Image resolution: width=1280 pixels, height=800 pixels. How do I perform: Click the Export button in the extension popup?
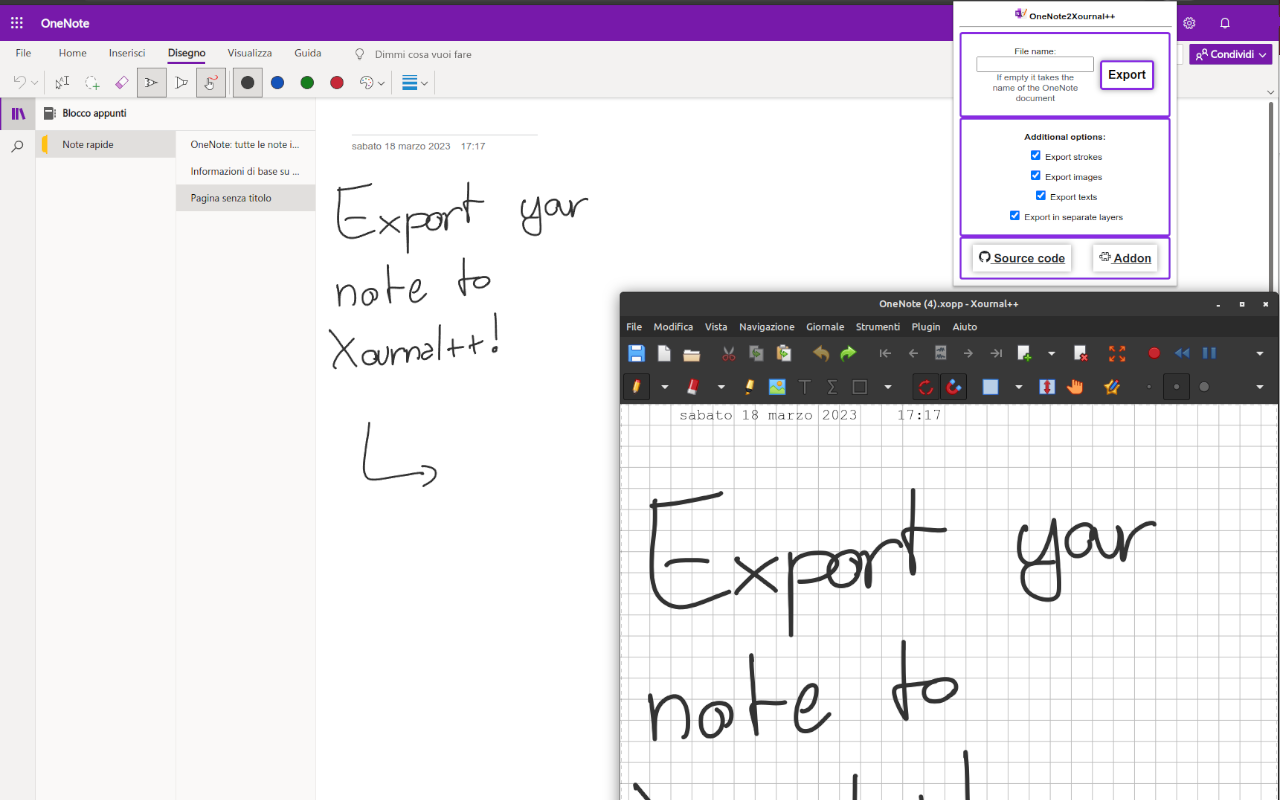(x=1127, y=75)
